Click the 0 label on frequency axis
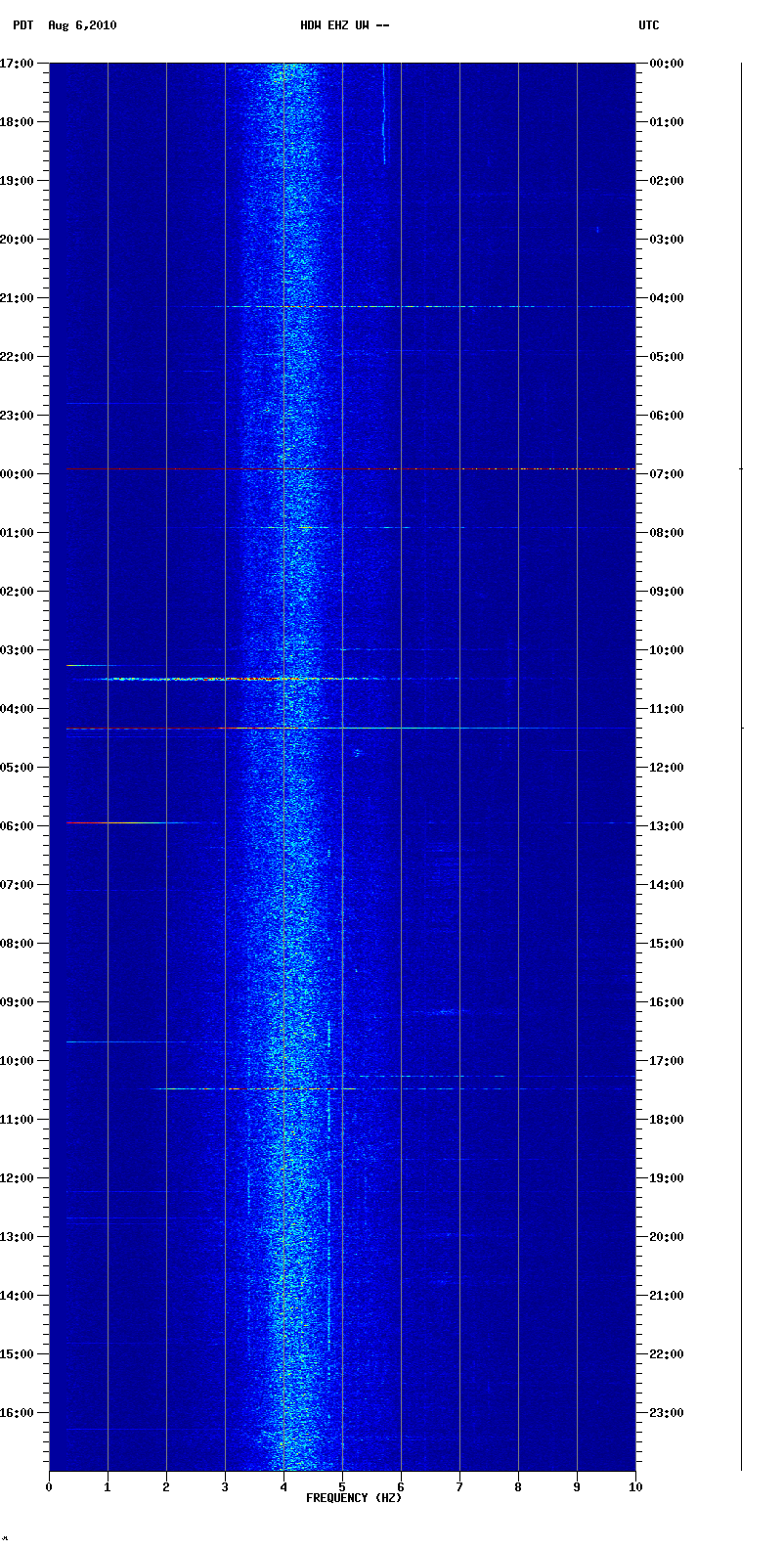784x1549 pixels. click(x=49, y=1487)
